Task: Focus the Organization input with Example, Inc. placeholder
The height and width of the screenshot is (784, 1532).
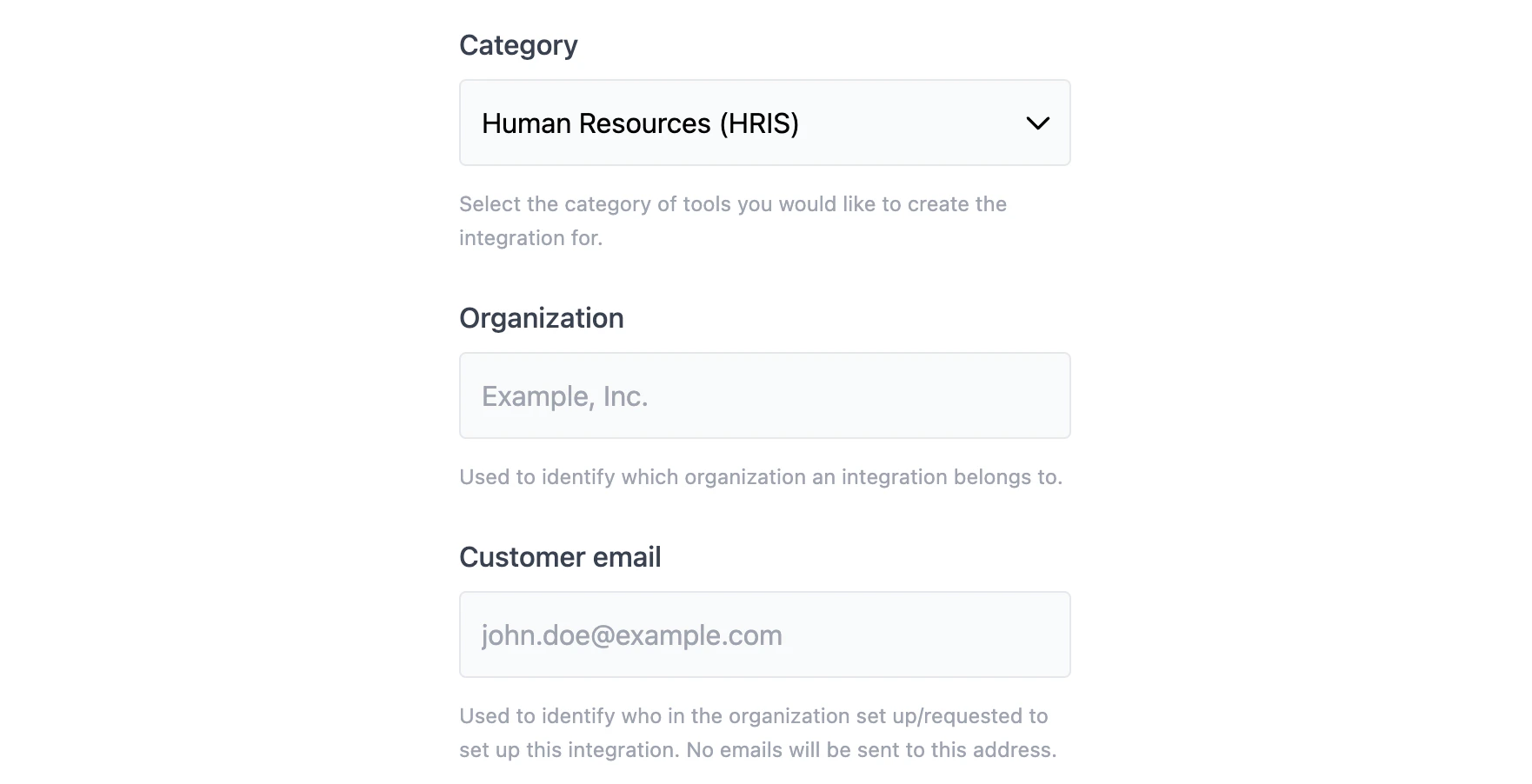Action: pyautogui.click(x=764, y=395)
